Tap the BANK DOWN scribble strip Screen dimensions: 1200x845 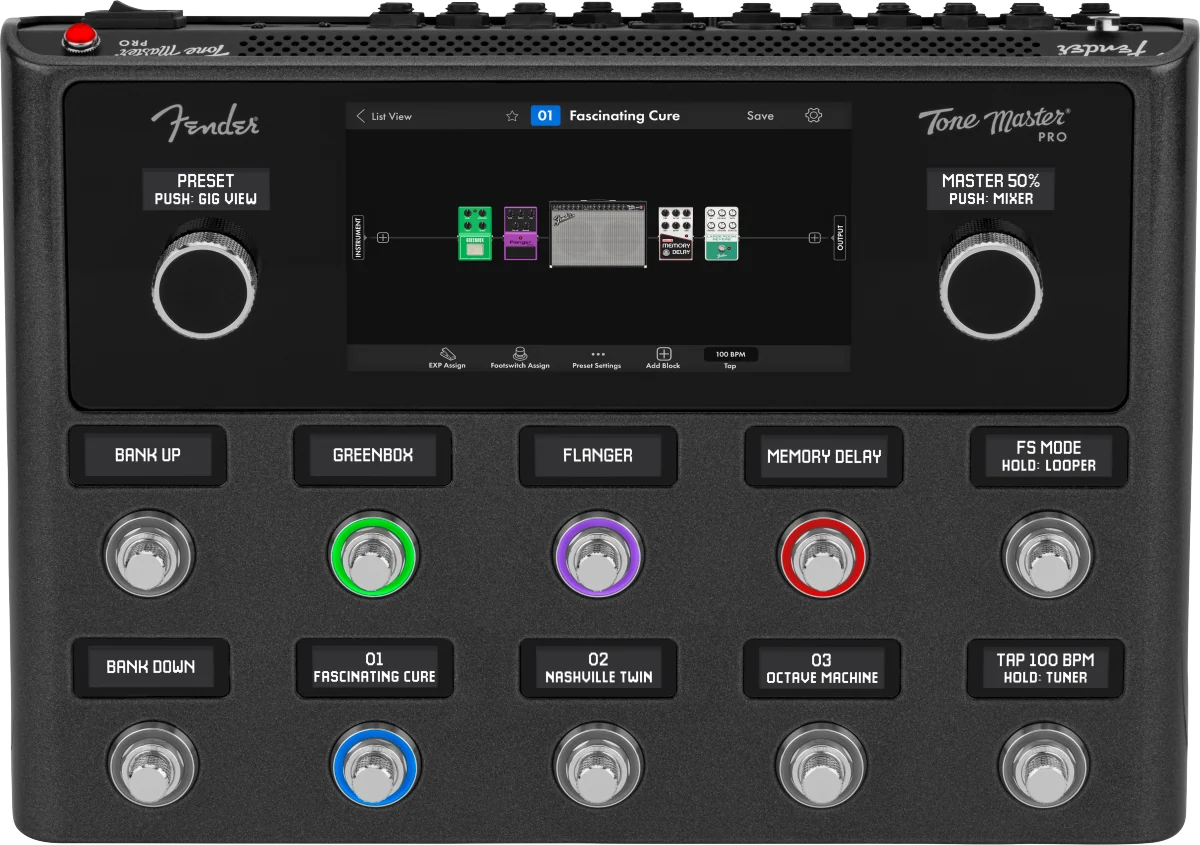[x=151, y=668]
